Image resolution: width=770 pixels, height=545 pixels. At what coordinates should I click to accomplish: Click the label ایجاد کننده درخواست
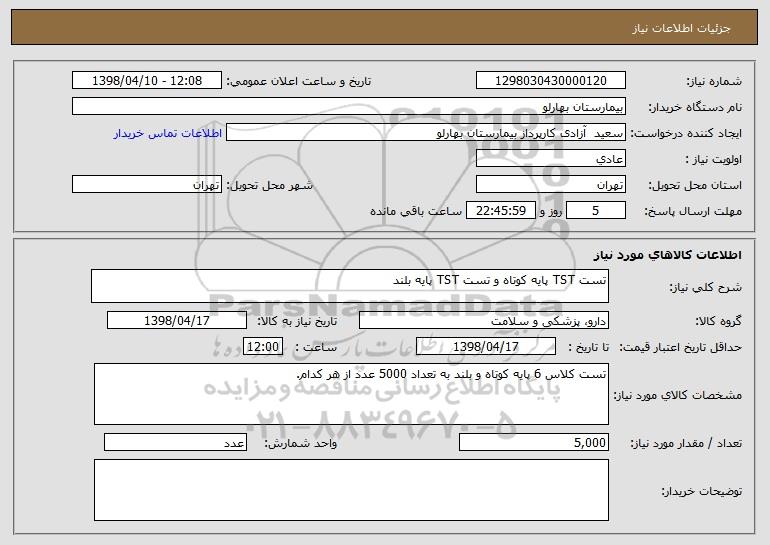686,134
